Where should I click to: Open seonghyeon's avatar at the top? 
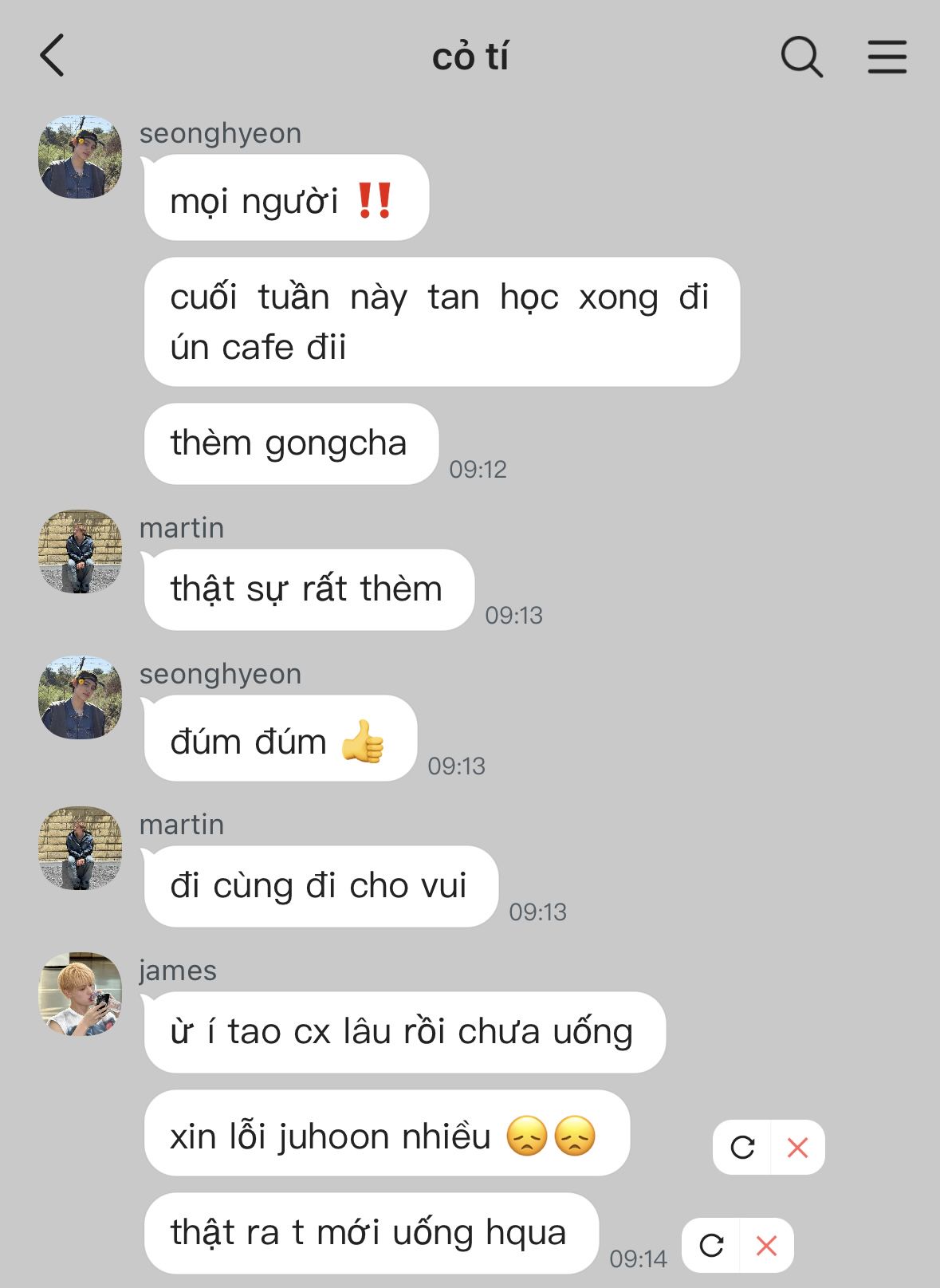80,156
